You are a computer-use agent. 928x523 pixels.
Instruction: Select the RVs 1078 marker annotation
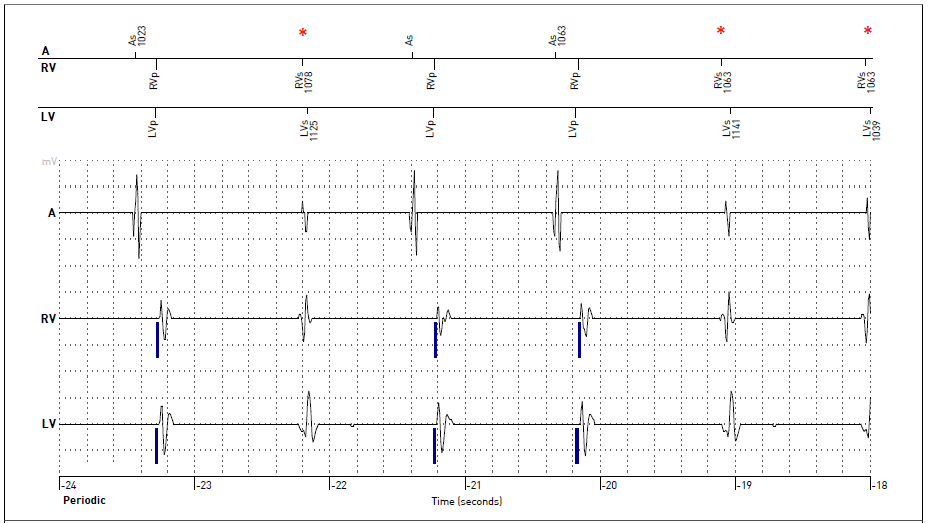[x=304, y=81]
